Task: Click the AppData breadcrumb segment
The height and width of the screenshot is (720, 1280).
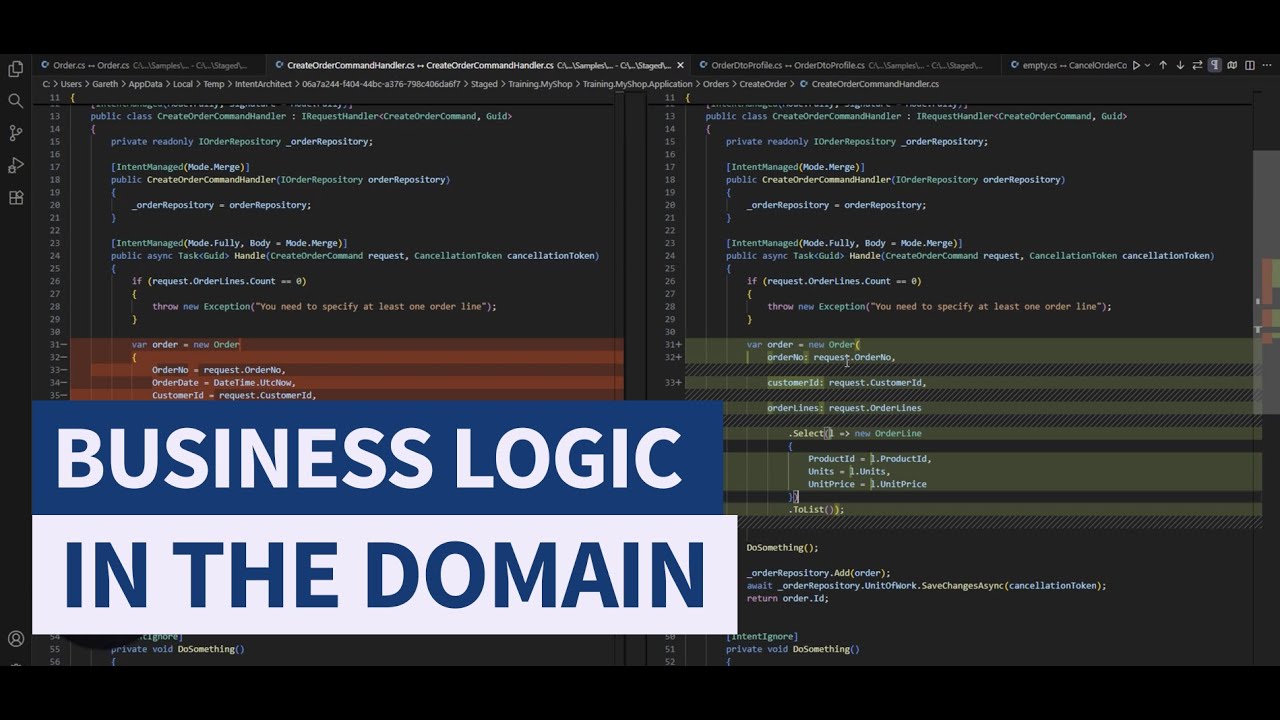Action: 146,84
